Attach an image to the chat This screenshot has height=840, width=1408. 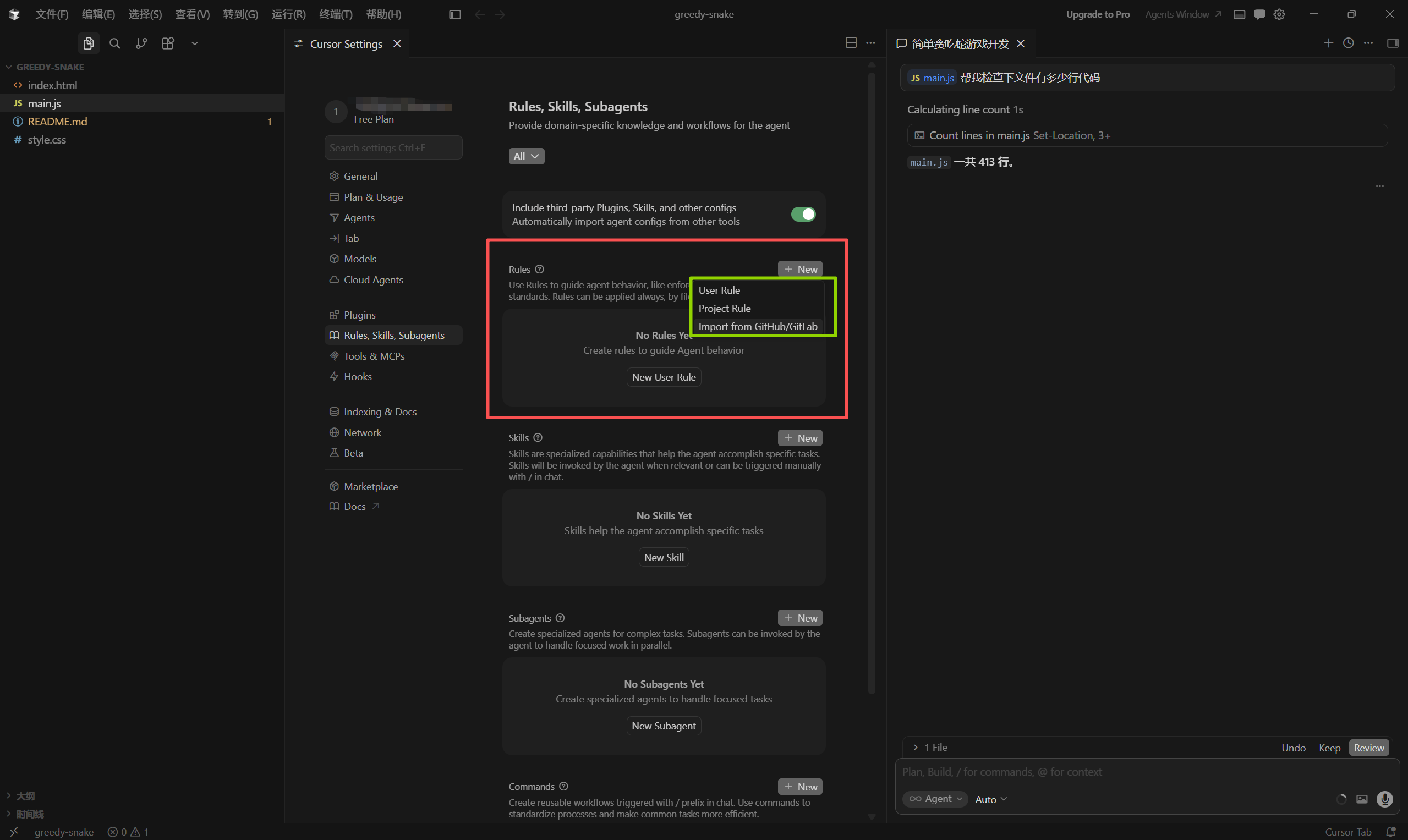pos(1362,799)
